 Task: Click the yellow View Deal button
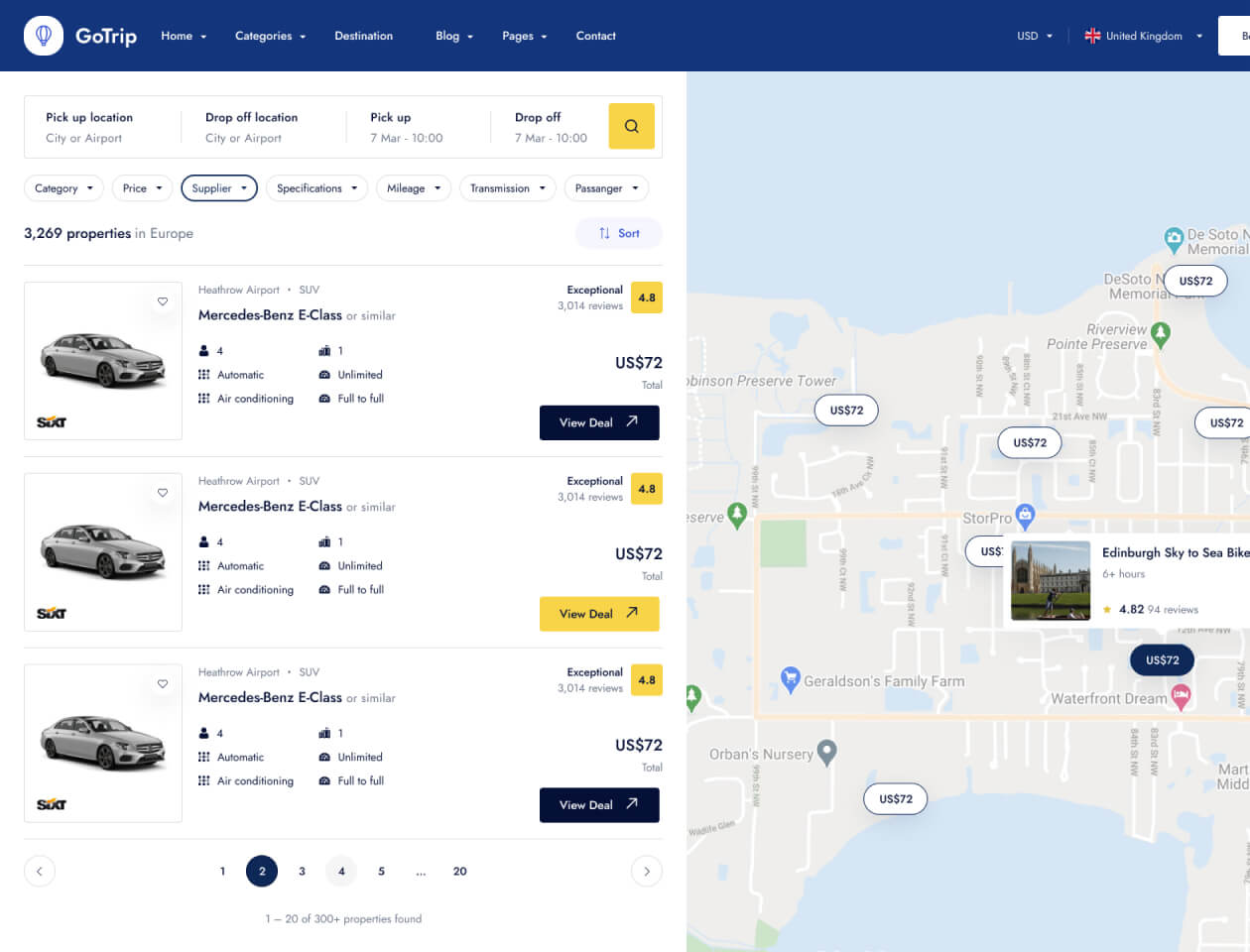[x=599, y=614]
